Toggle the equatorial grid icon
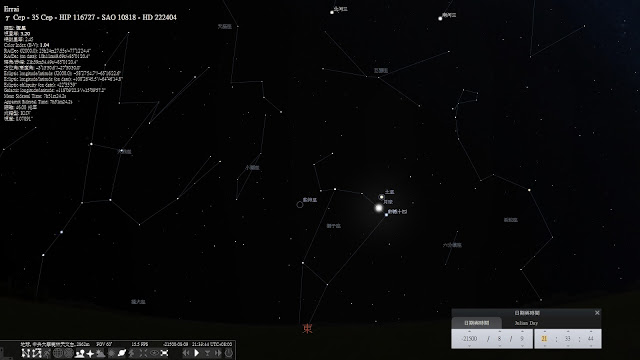The height and width of the screenshot is (360, 640). pyautogui.click(x=58, y=353)
